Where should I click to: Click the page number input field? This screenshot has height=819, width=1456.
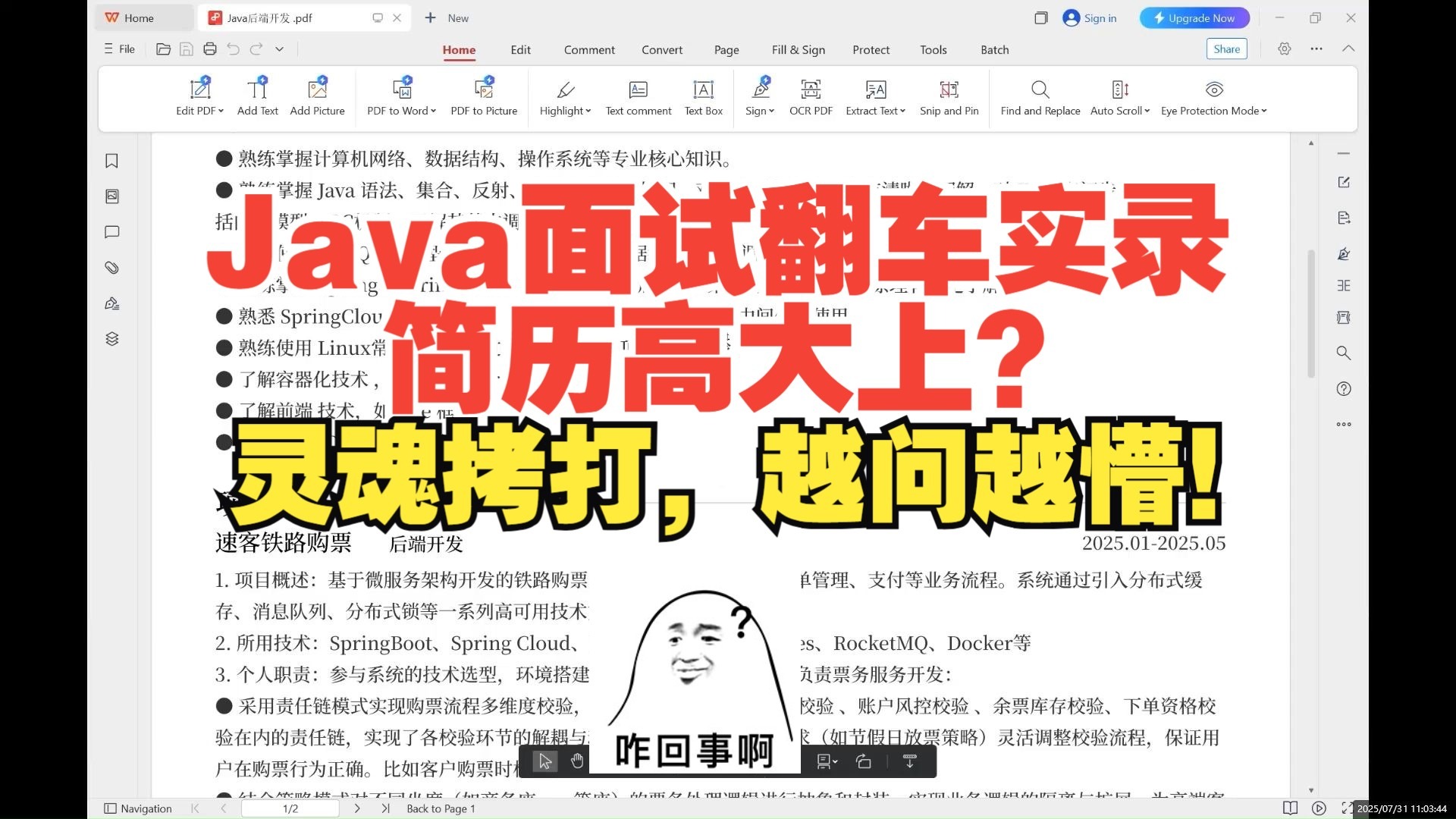[x=290, y=808]
